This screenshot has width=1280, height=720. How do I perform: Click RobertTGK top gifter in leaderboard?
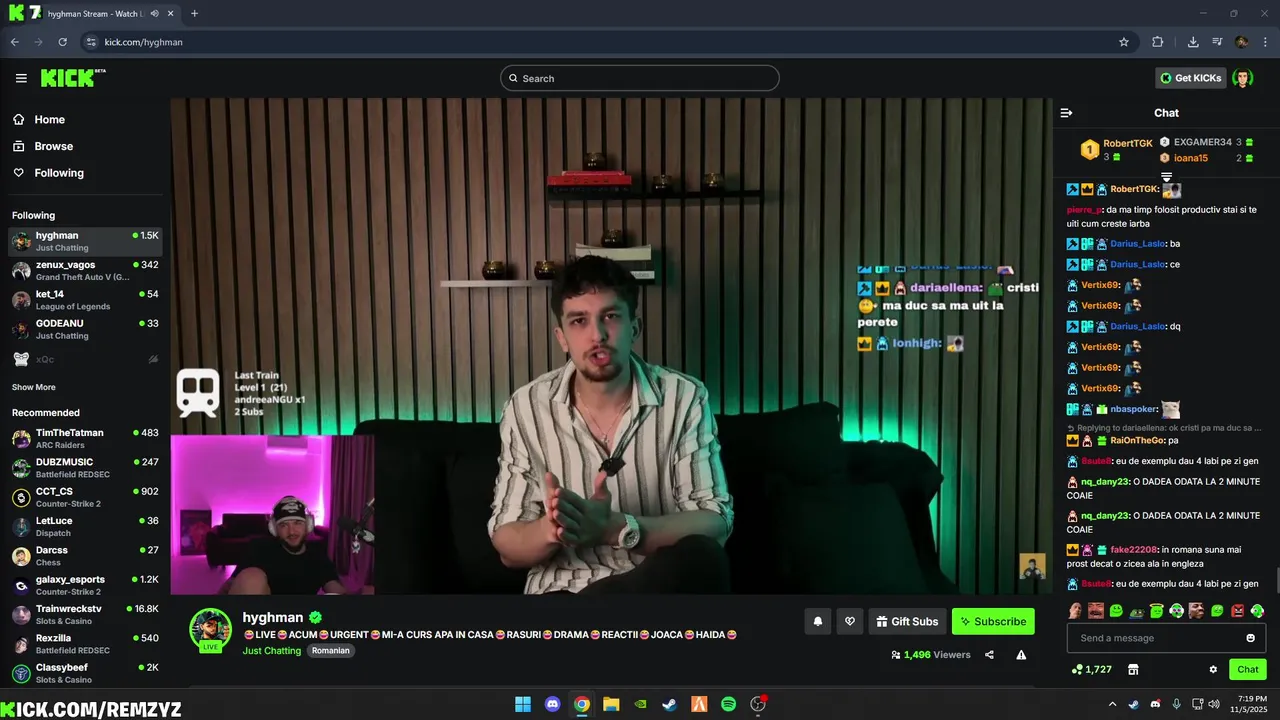(1117, 149)
